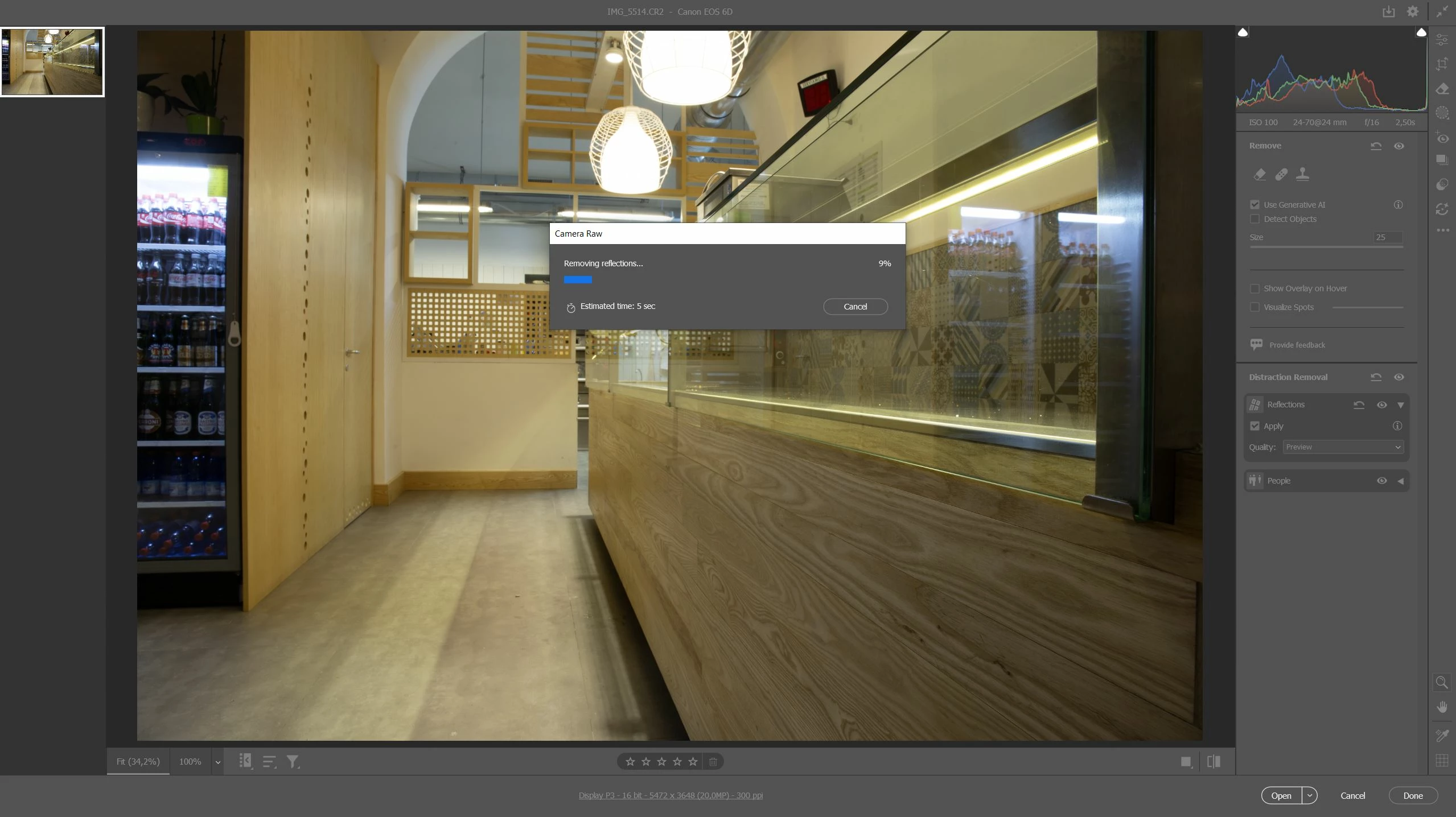Image resolution: width=1456 pixels, height=817 pixels.
Task: Select the Remove eraser tool in right toolbar
Action: (x=1442, y=89)
